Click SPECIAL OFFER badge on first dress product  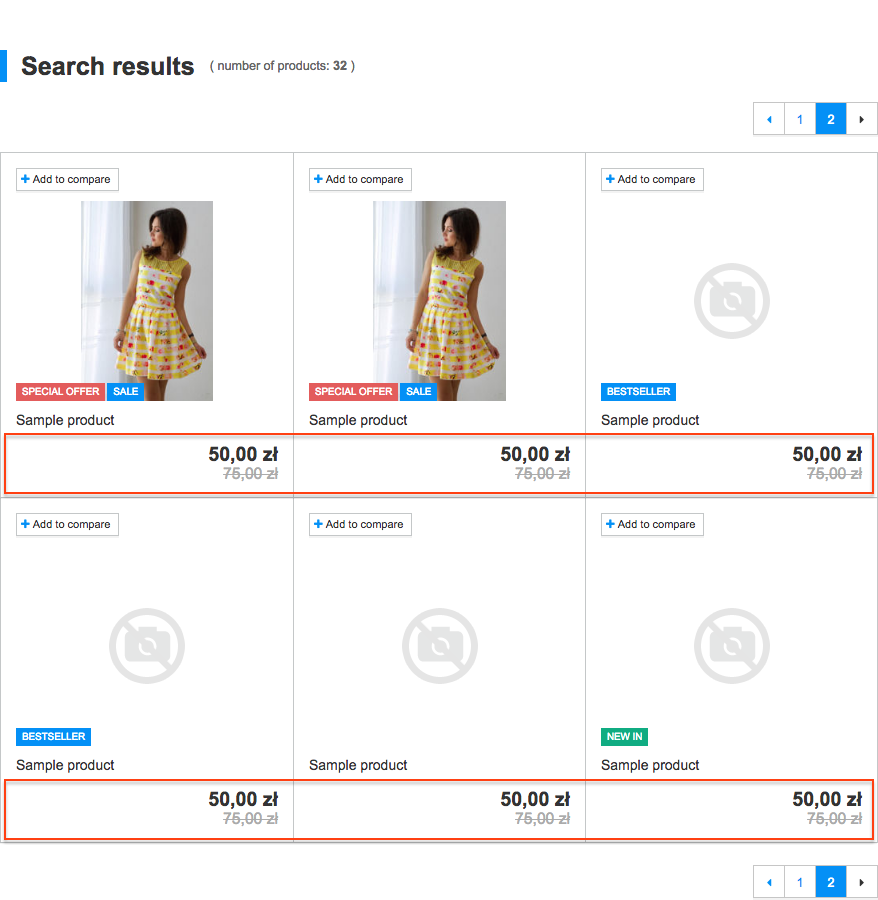60,392
